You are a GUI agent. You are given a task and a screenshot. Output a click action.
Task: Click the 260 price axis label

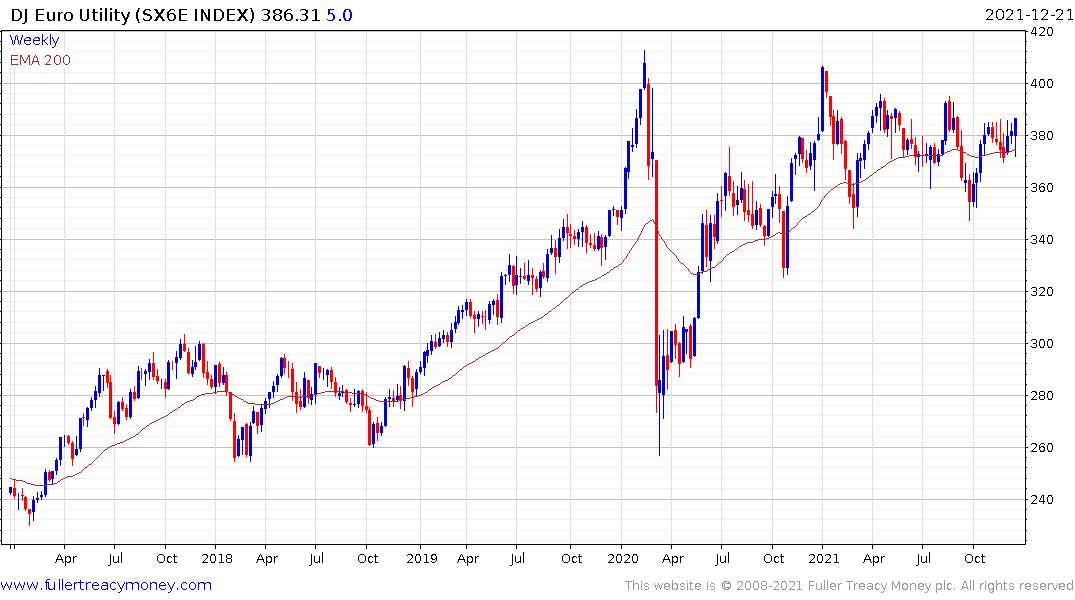[1042, 448]
